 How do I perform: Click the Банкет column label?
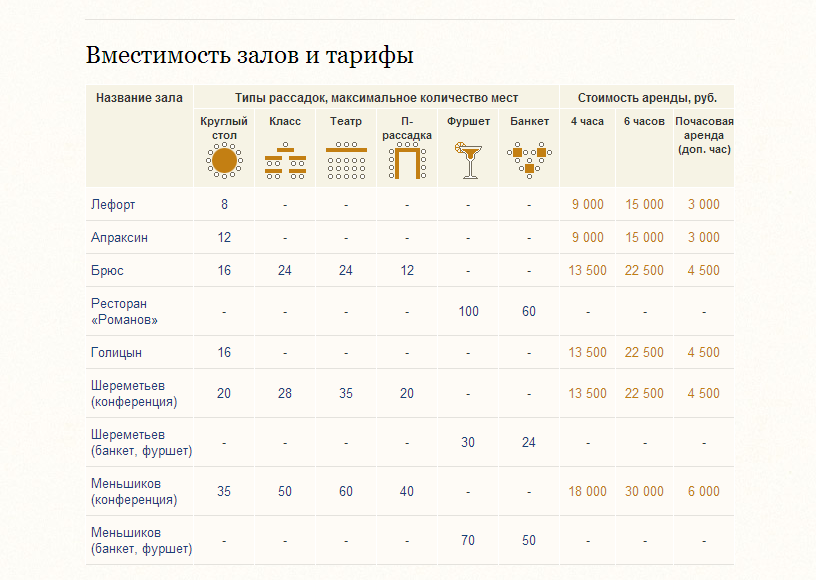click(x=529, y=121)
